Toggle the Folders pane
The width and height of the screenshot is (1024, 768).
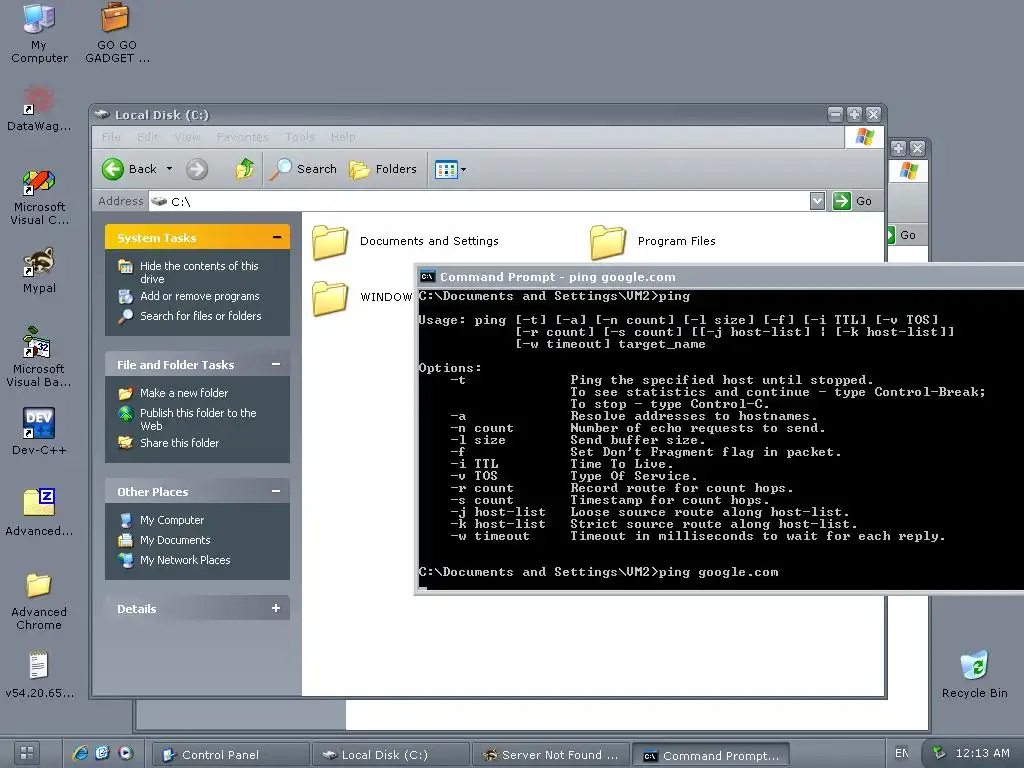[383, 169]
